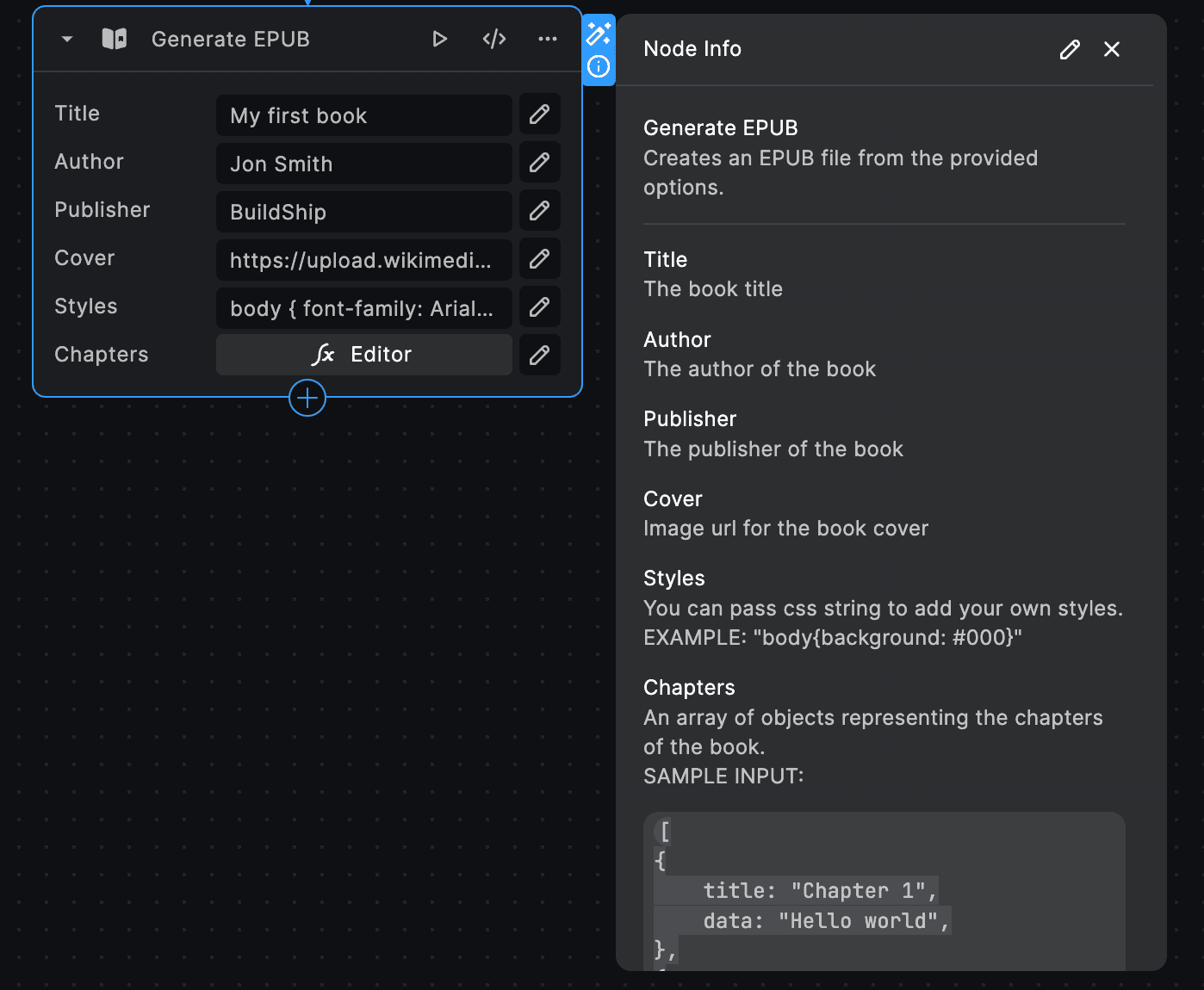
Task: Open the node options ellipsis menu
Action: [547, 39]
